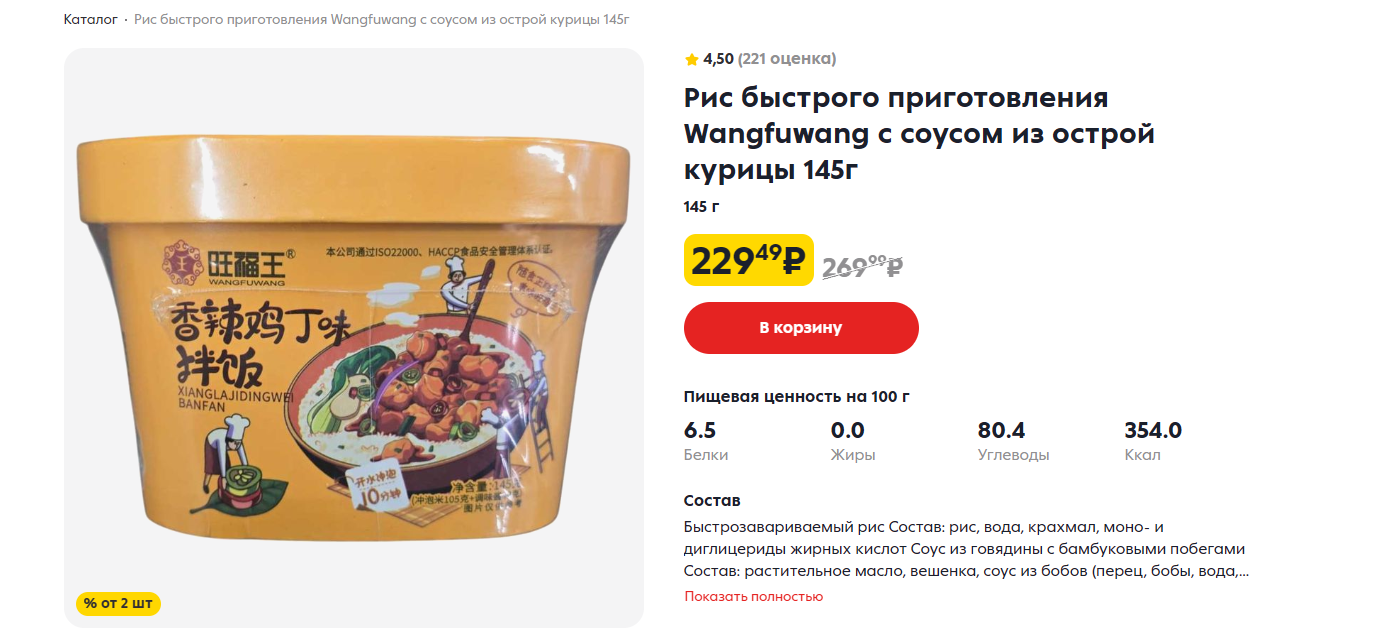Click the 145 г weight label
The width and height of the screenshot is (1373, 637).
click(x=702, y=207)
